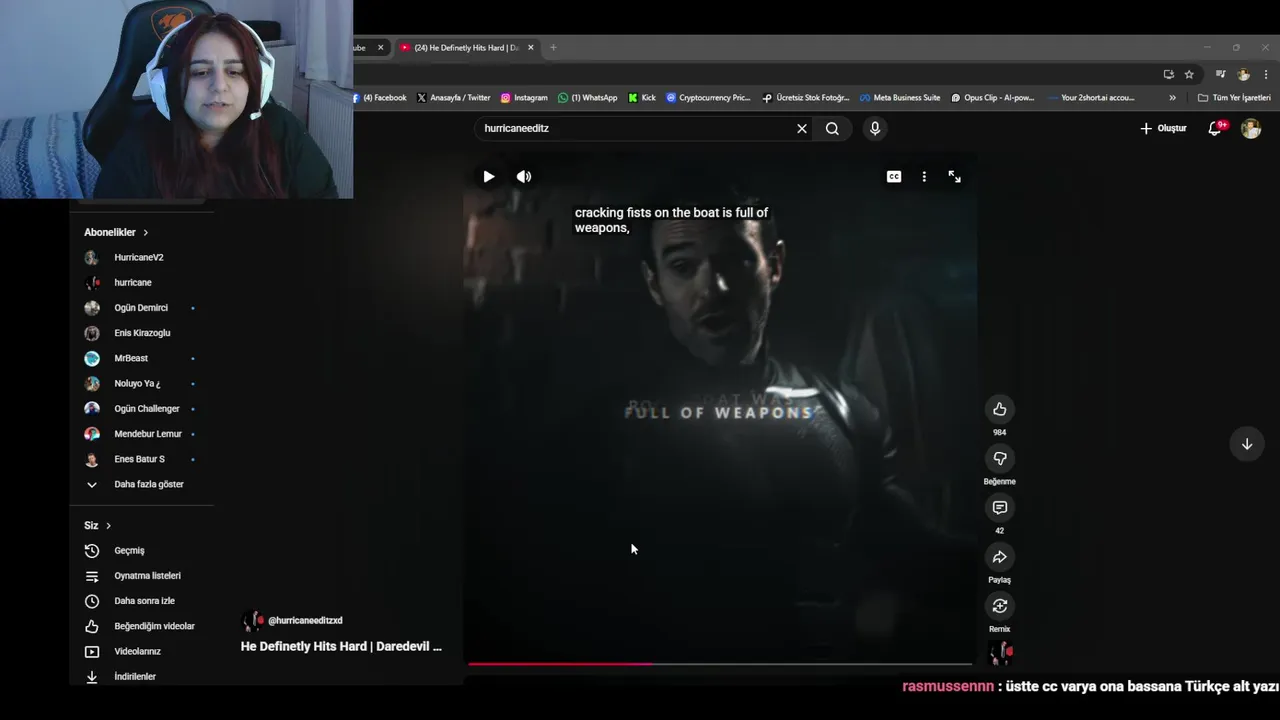Open the Remix option
This screenshot has width=1280, height=720.
(x=999, y=605)
